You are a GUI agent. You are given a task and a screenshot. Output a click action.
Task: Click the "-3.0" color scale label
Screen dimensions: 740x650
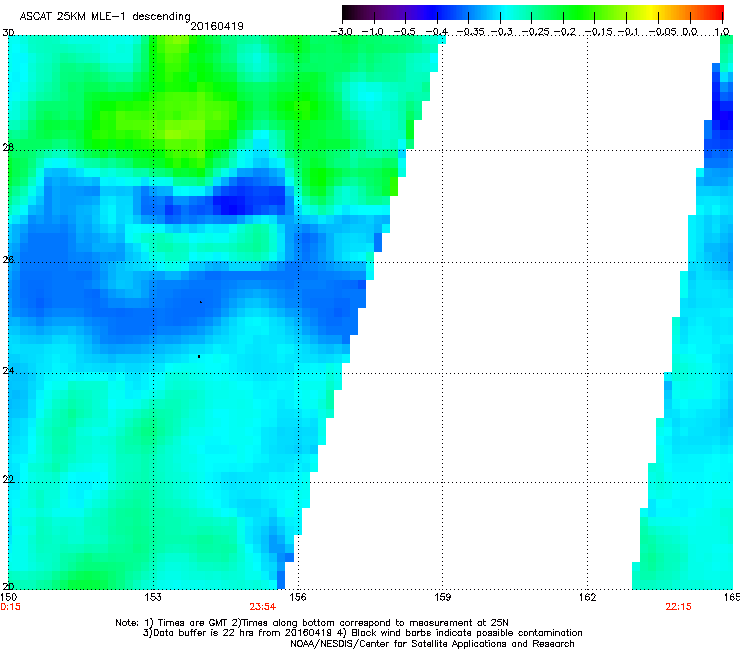341,32
